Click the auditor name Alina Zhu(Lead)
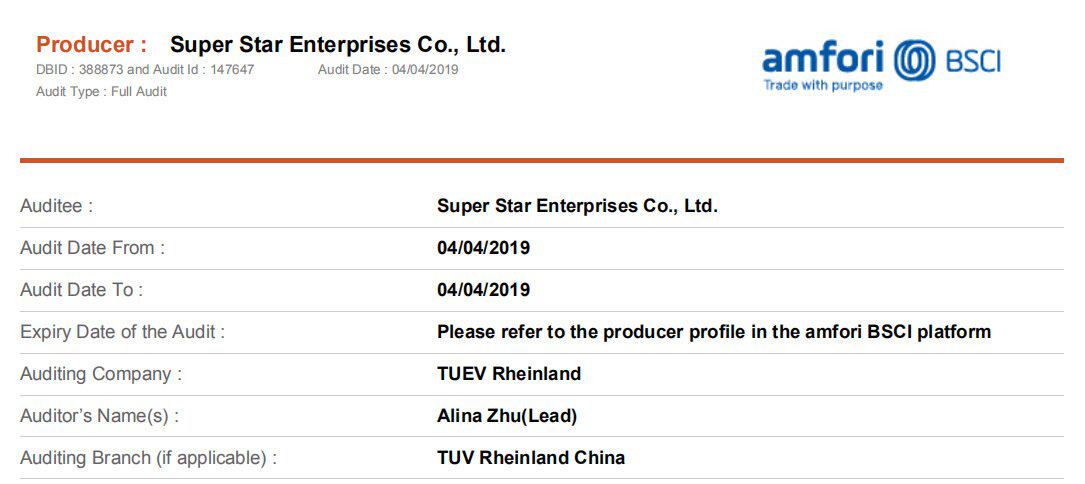1085x484 pixels. pos(506,416)
